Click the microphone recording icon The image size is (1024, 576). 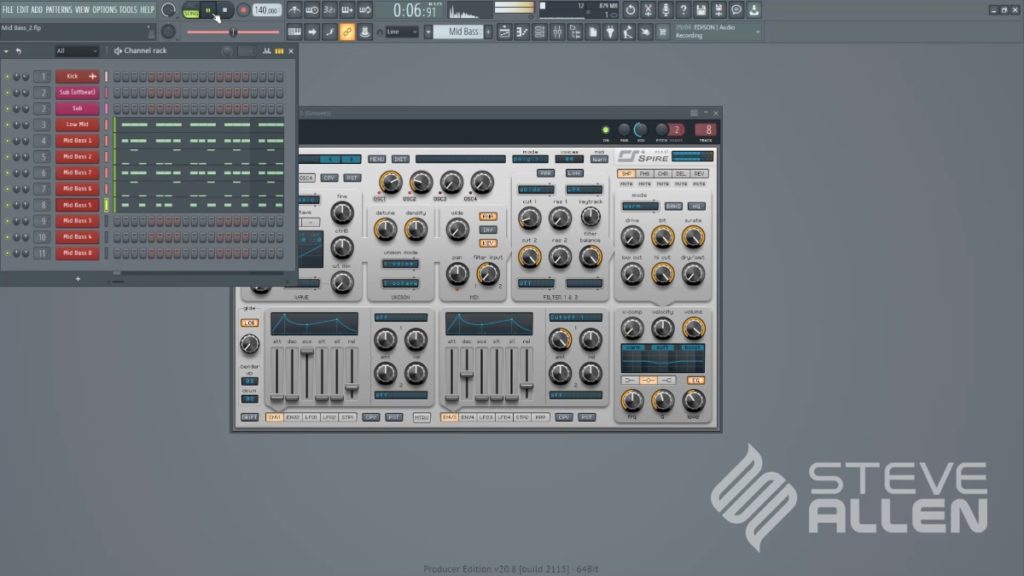[x=665, y=10]
